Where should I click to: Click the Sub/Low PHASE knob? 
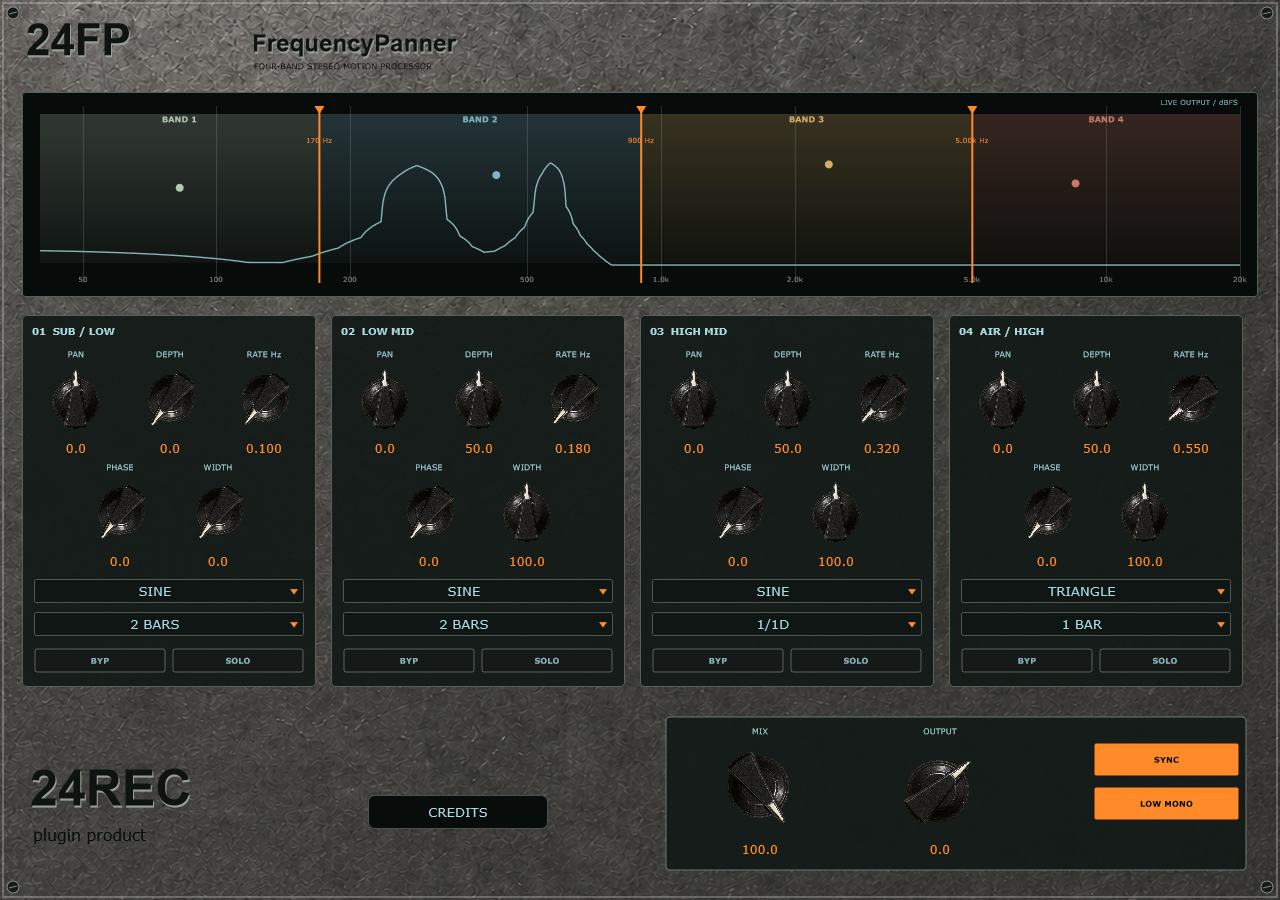pyautogui.click(x=121, y=513)
